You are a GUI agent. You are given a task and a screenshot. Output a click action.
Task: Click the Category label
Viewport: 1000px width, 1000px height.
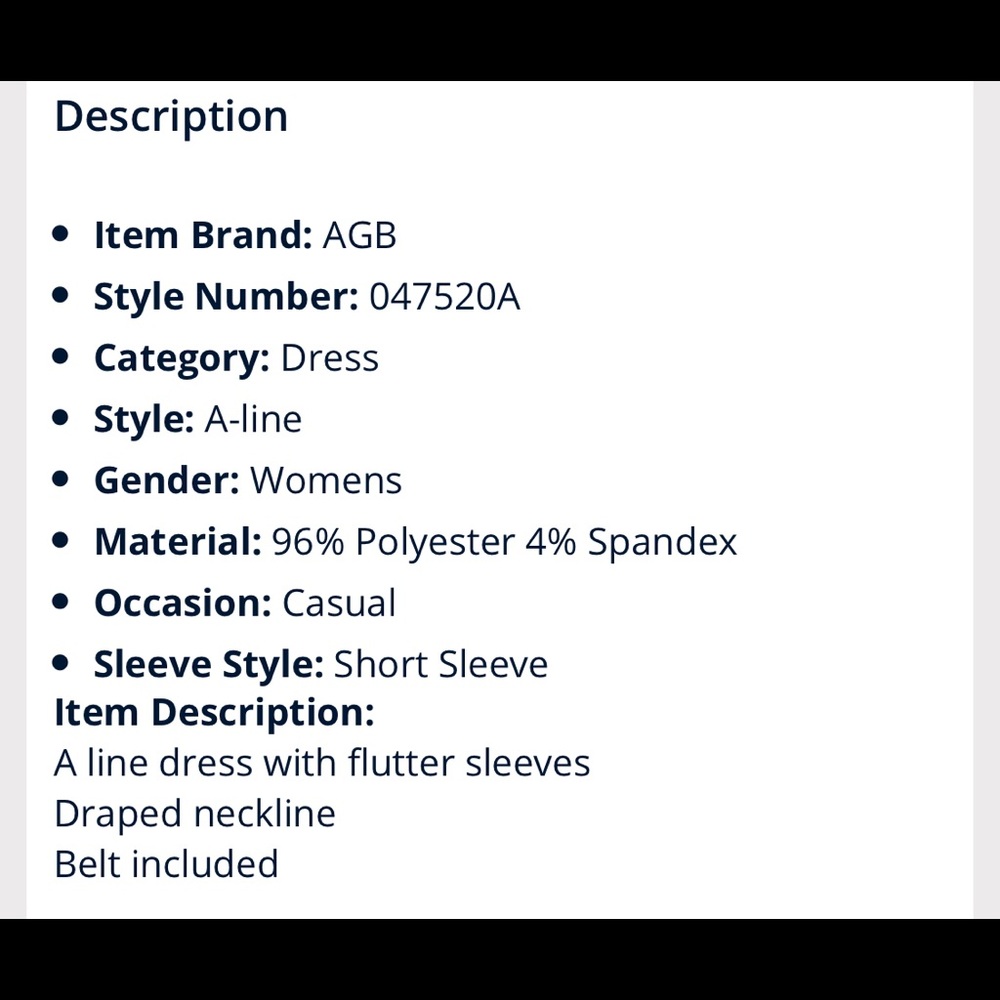click(x=182, y=358)
